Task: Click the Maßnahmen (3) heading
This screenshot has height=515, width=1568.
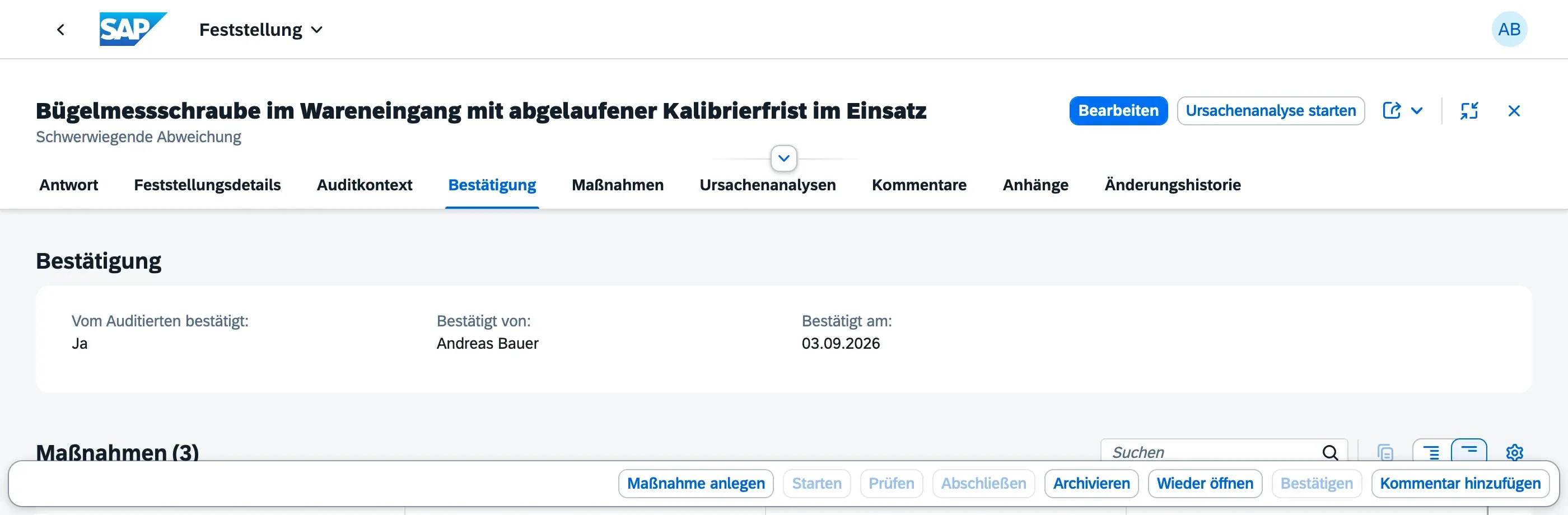Action: (x=117, y=452)
